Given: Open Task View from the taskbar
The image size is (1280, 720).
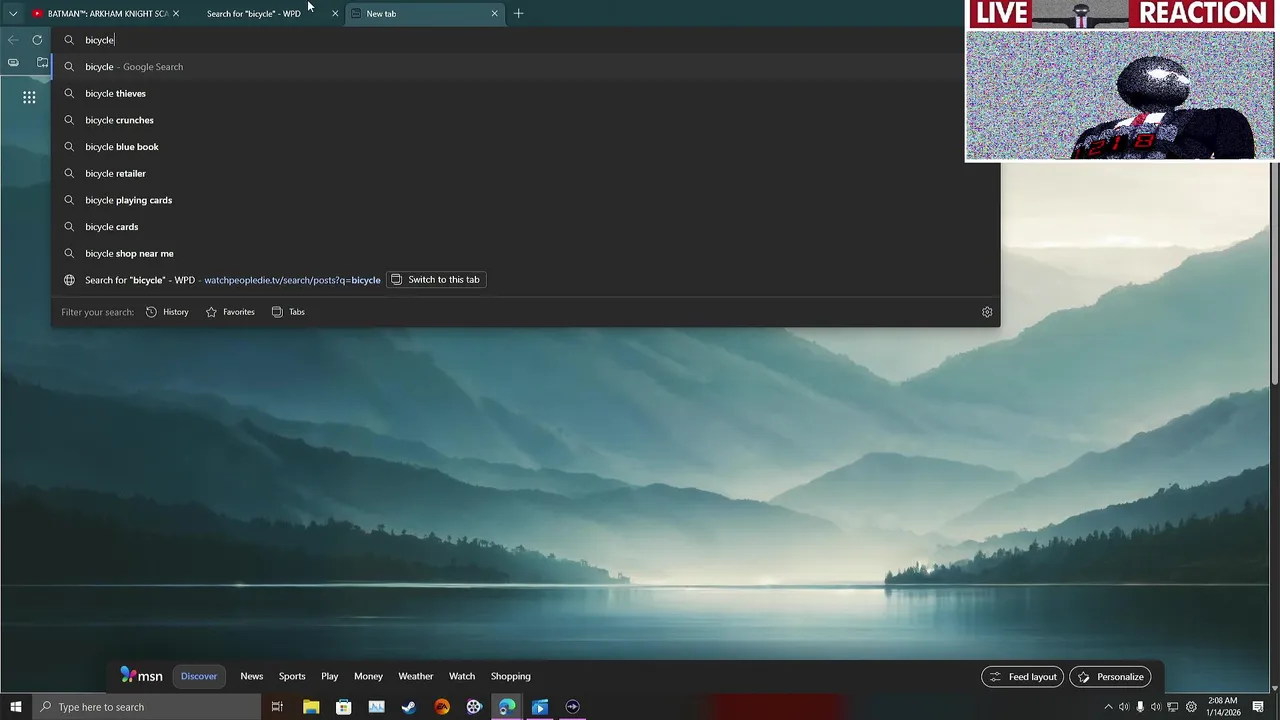Looking at the screenshot, I should coord(277,707).
